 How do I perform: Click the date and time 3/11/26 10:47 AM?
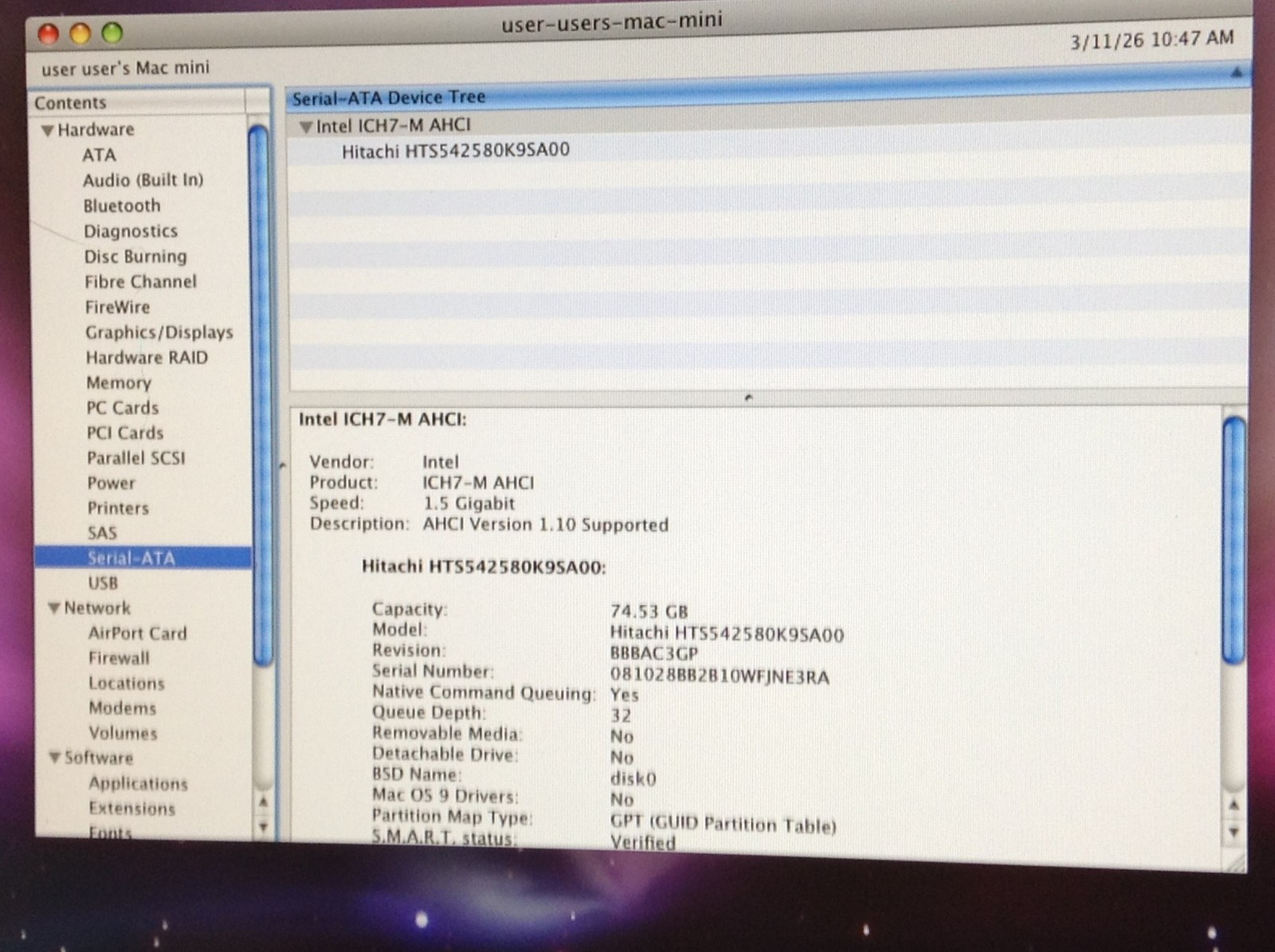(1152, 39)
